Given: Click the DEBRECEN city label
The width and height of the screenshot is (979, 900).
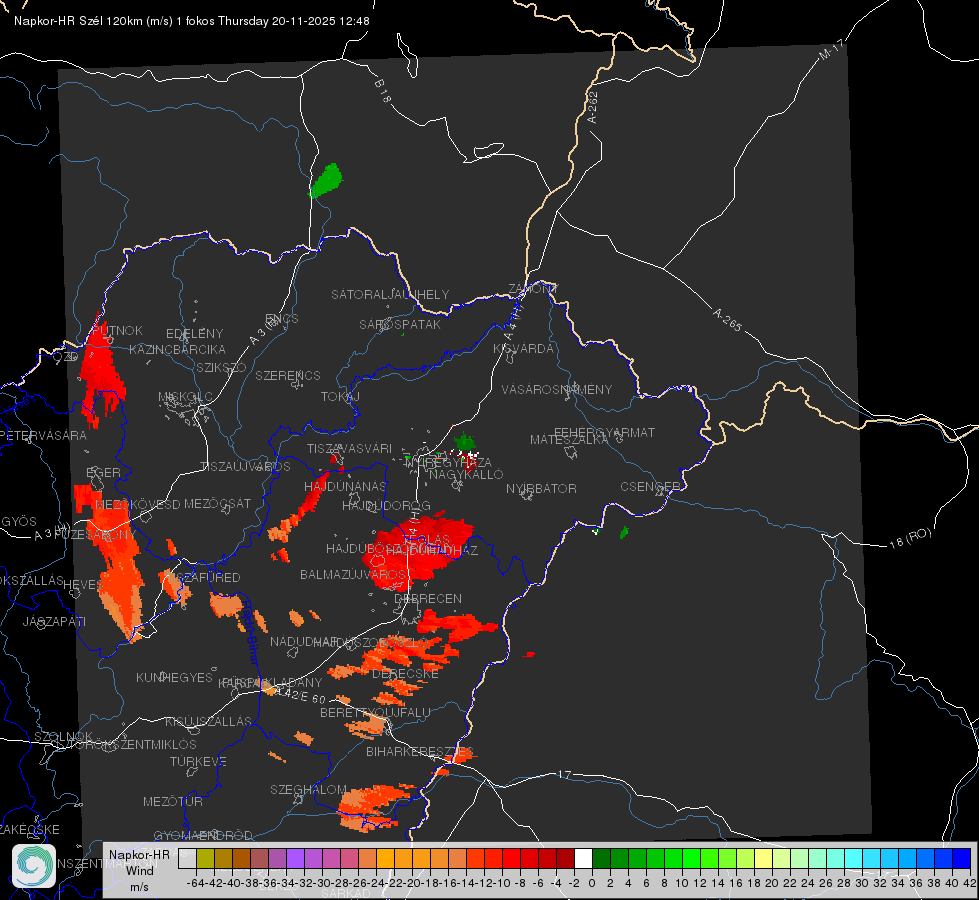Looking at the screenshot, I should (428, 598).
